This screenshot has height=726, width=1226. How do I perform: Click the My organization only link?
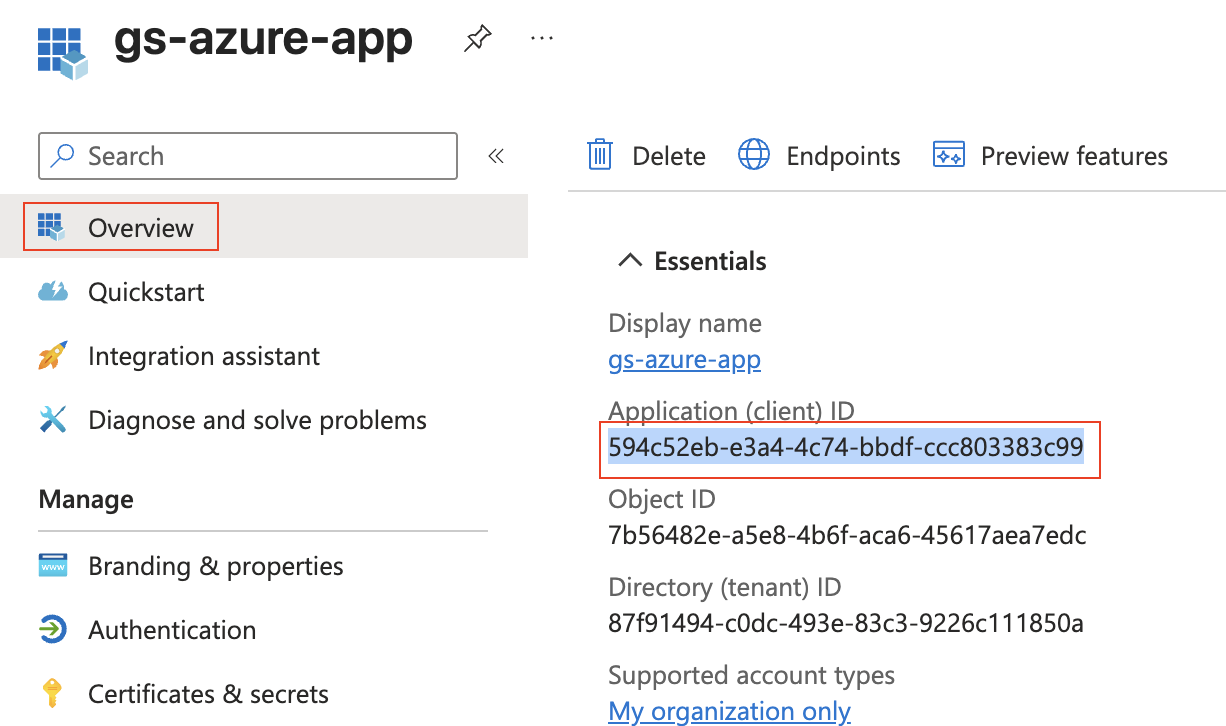(729, 710)
